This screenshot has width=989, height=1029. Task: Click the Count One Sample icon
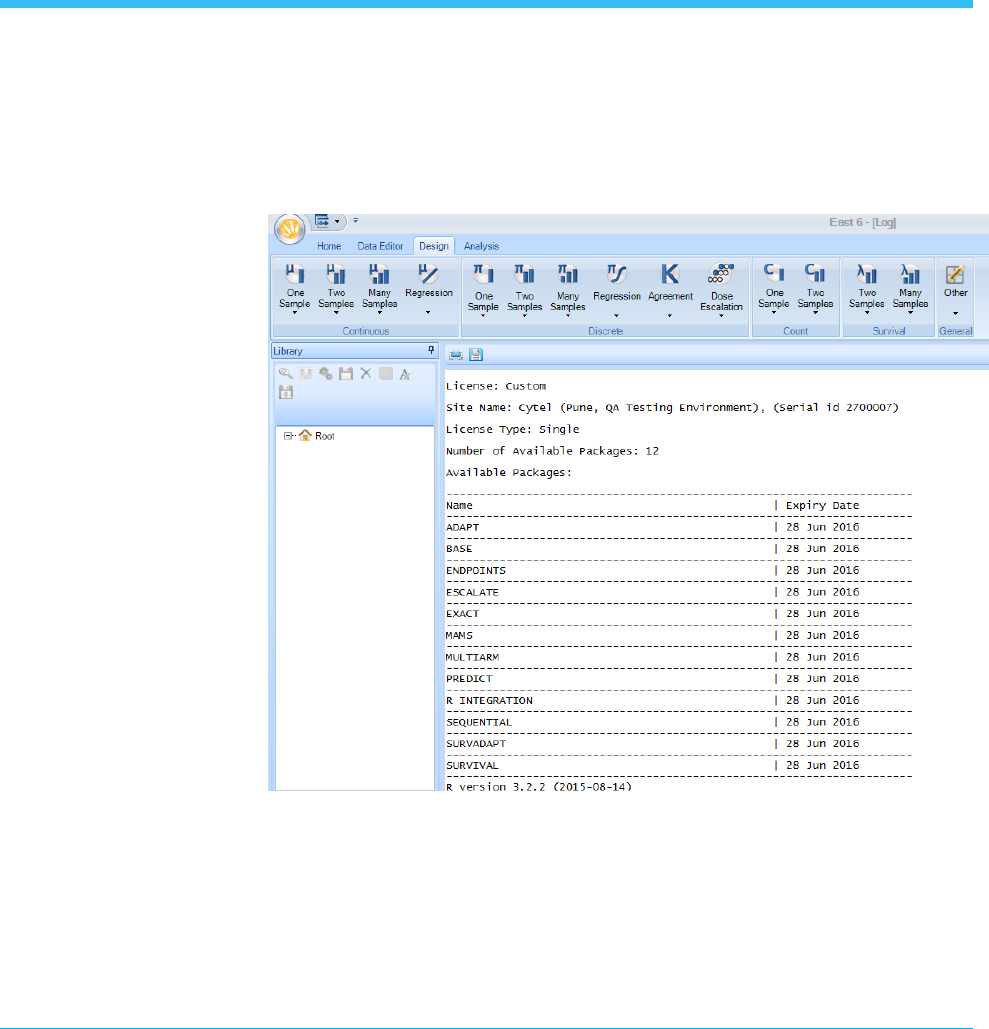point(774,272)
